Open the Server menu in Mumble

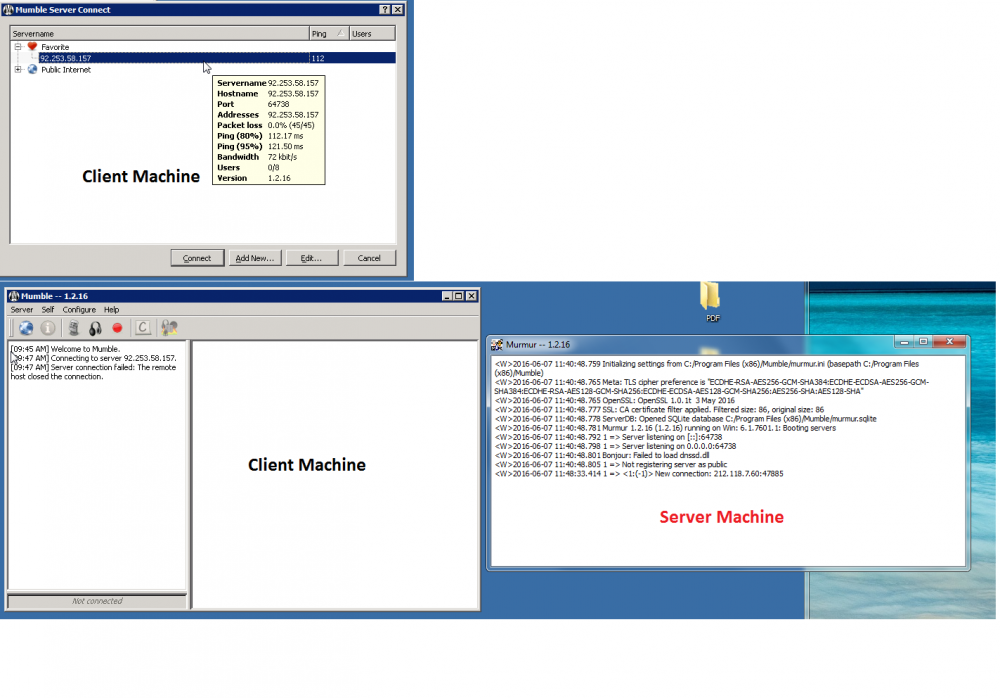[x=22, y=310]
